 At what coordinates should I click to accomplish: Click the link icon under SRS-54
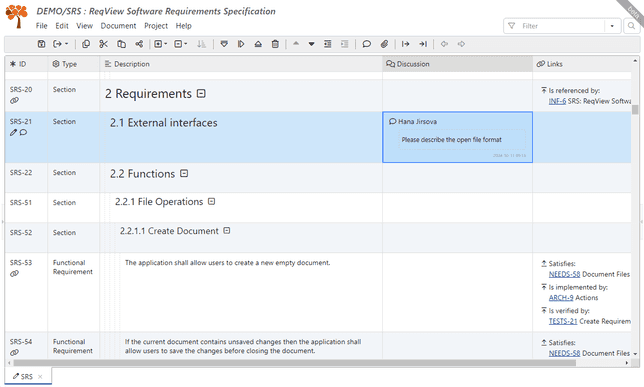click(14, 352)
